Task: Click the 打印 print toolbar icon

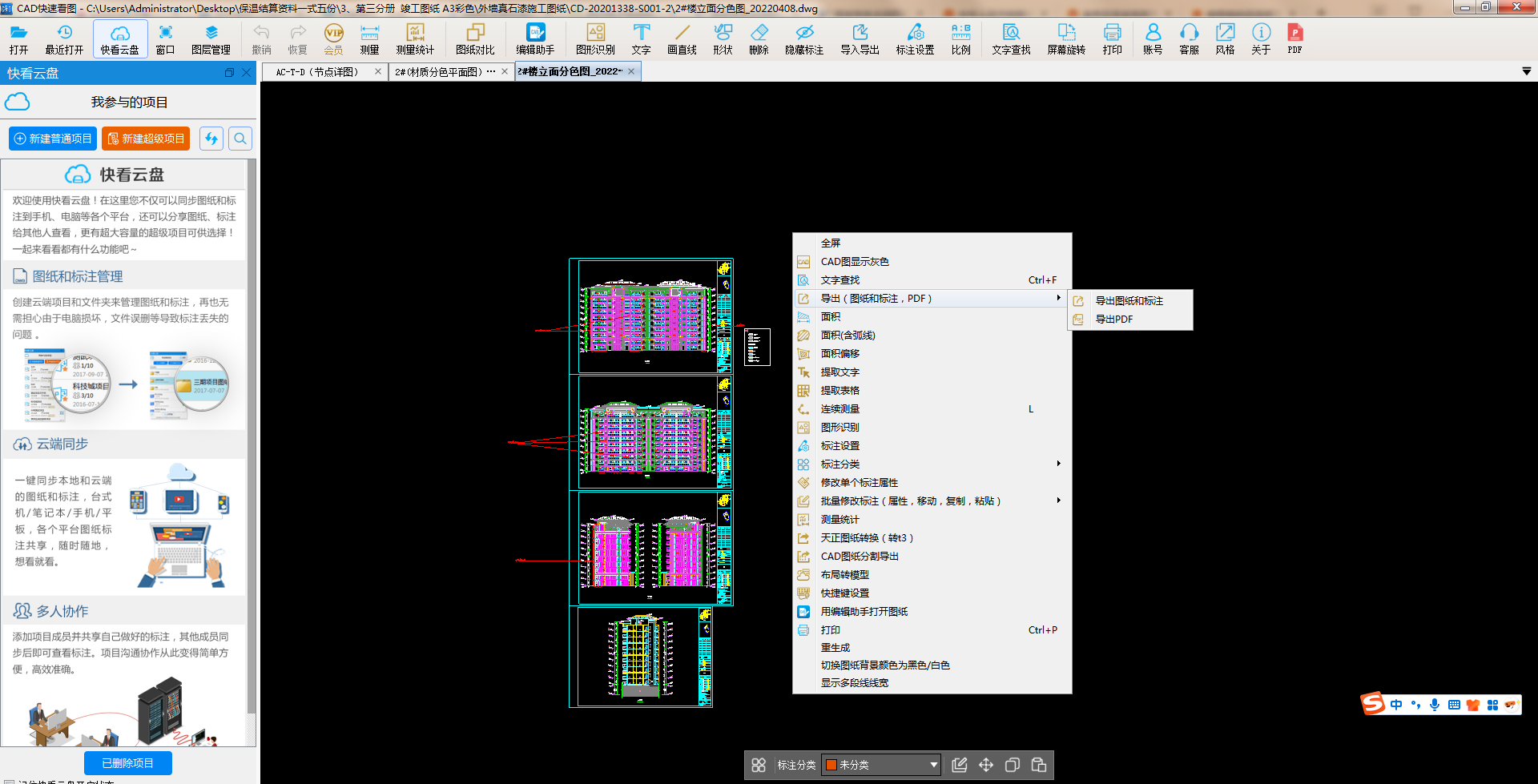Action: pos(1112,38)
